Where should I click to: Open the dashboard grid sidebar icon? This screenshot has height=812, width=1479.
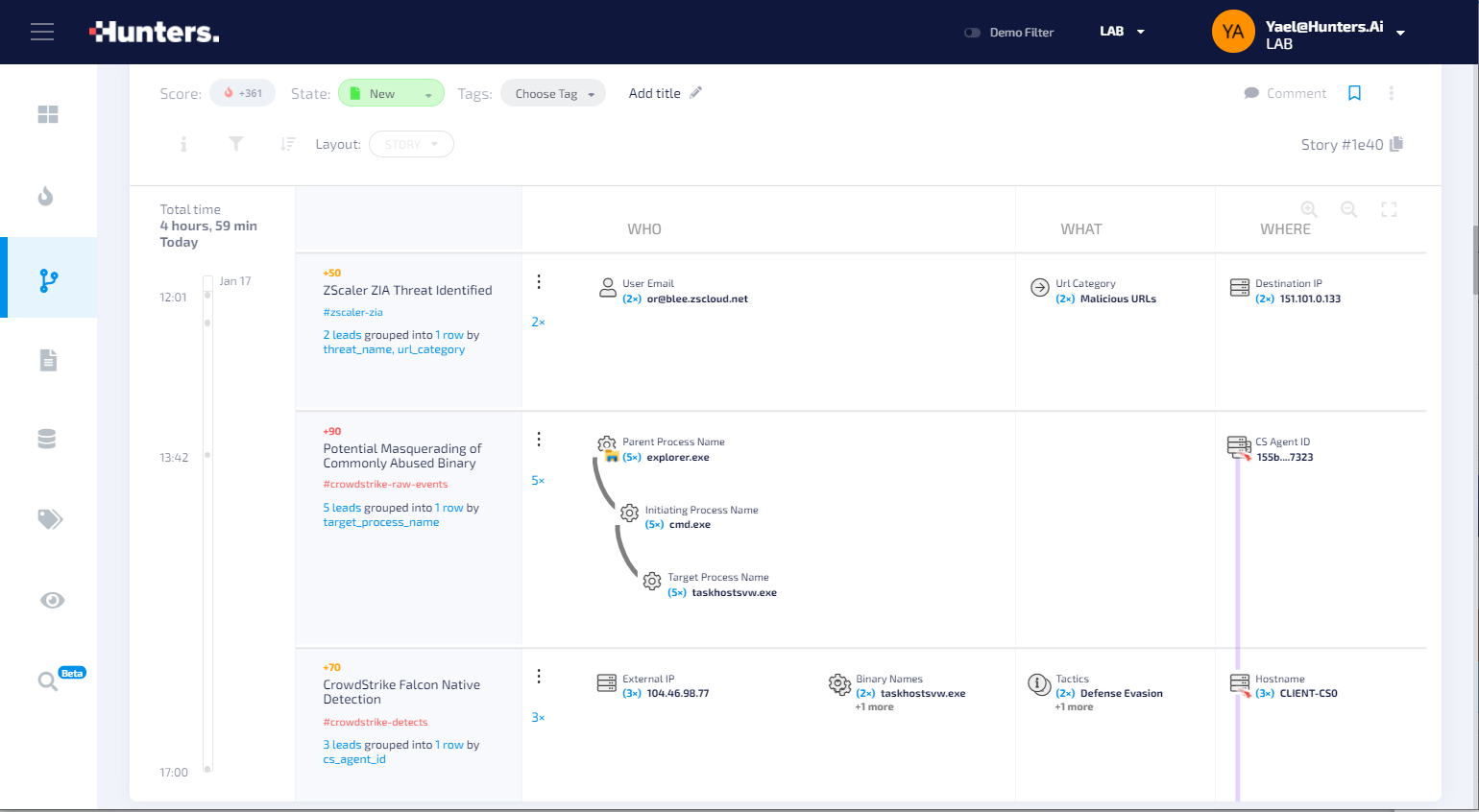click(48, 114)
